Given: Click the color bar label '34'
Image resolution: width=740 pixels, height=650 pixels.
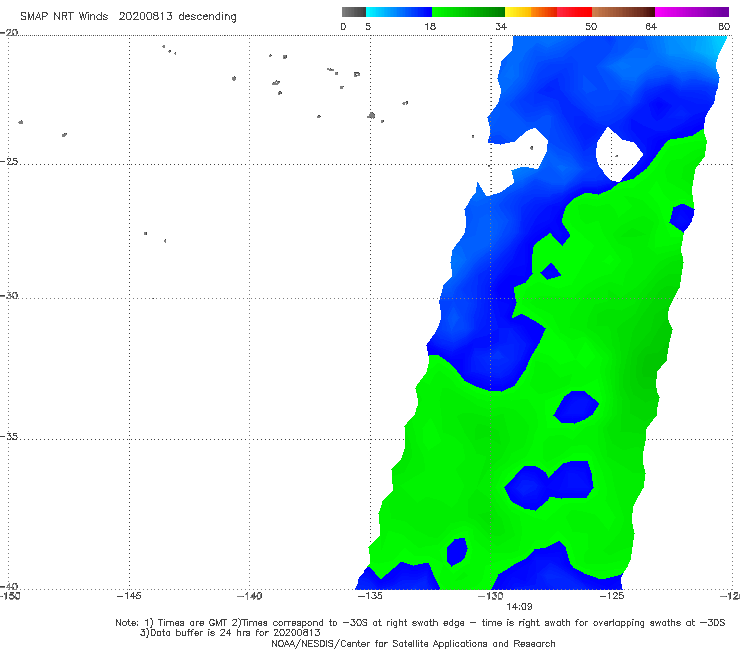Looking at the screenshot, I should [501, 26].
